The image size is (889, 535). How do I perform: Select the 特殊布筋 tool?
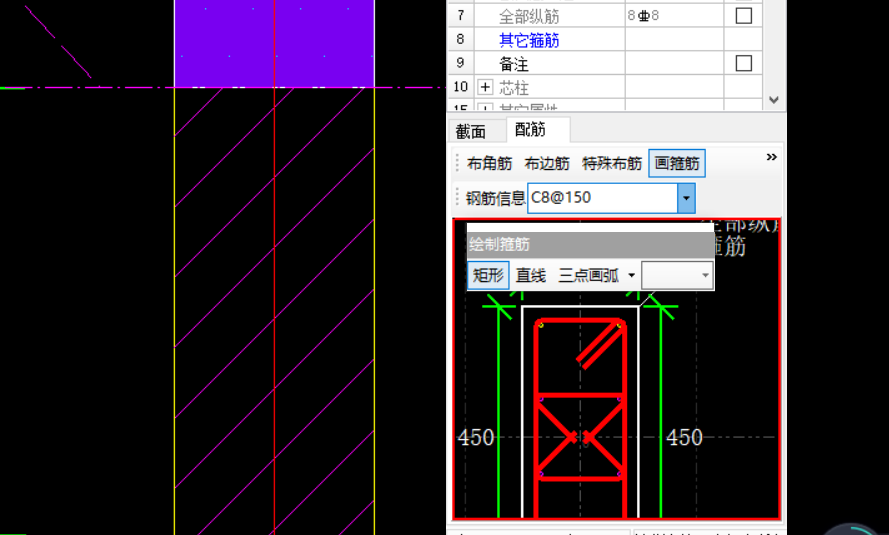point(611,164)
